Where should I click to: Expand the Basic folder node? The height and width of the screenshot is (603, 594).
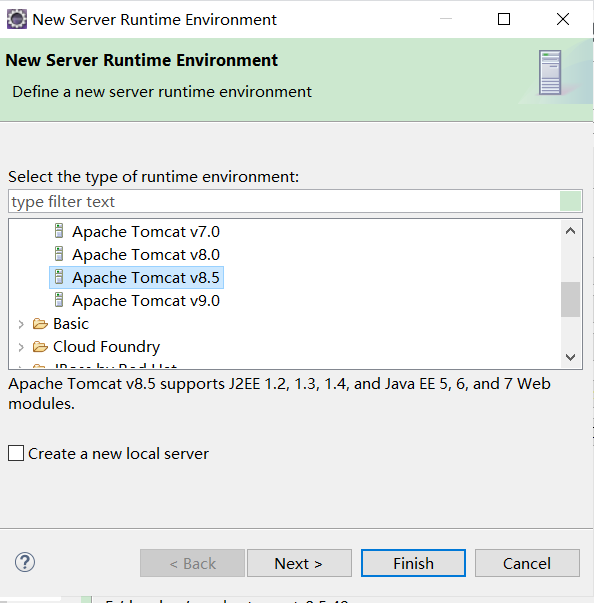(x=21, y=324)
